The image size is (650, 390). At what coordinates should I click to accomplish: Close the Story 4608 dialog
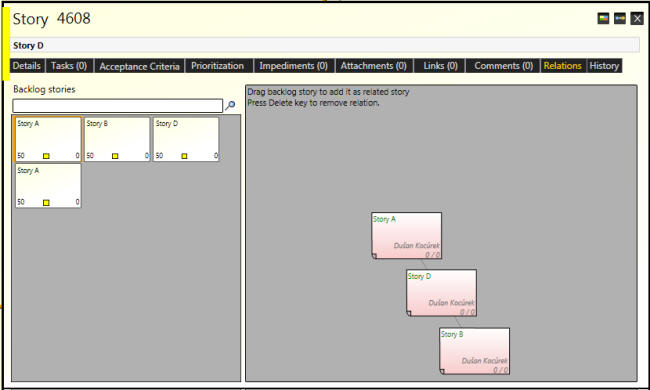pos(637,18)
